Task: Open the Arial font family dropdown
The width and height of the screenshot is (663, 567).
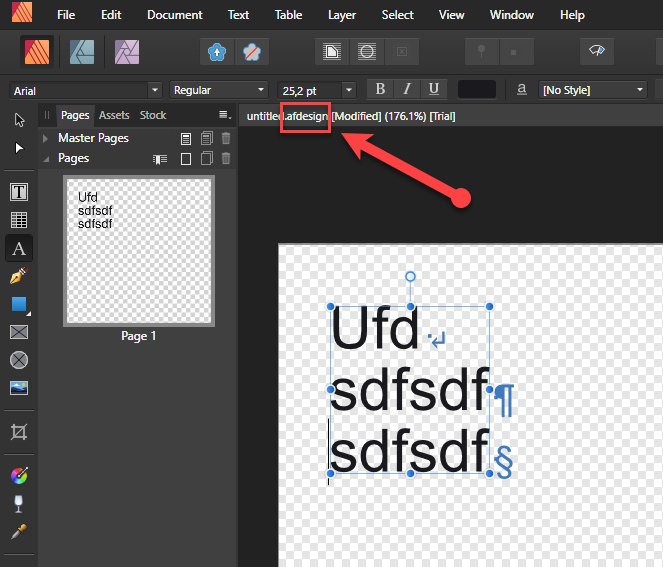Action: click(155, 90)
